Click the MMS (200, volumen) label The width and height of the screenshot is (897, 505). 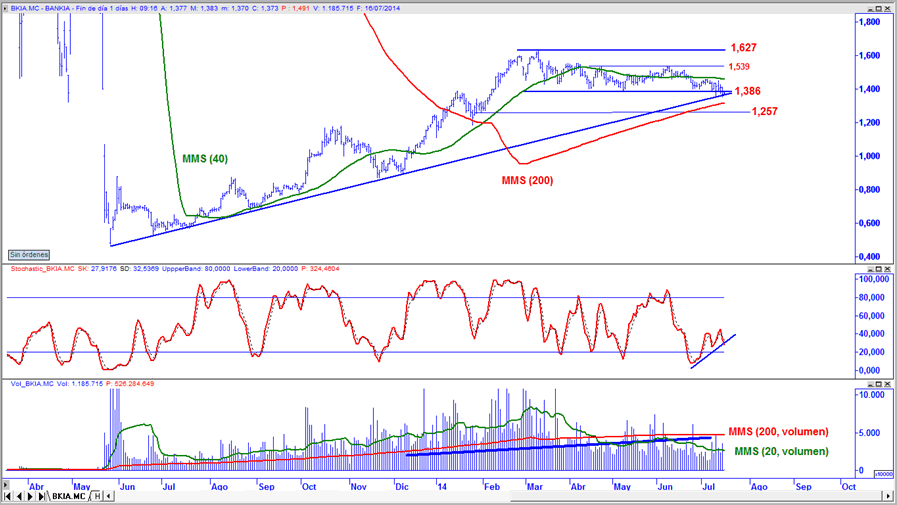pyautogui.click(x=778, y=432)
